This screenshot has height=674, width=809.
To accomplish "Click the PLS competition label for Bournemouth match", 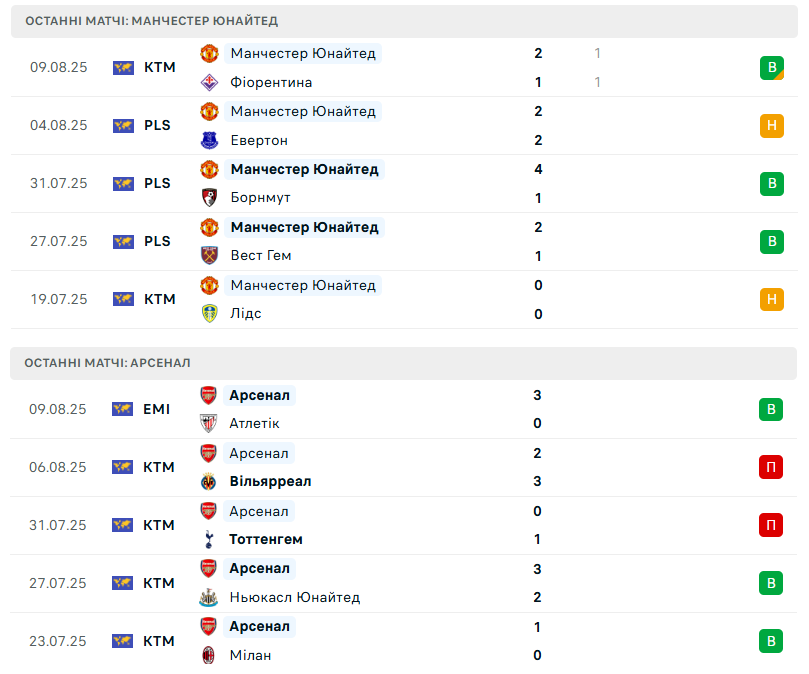I will click(157, 183).
